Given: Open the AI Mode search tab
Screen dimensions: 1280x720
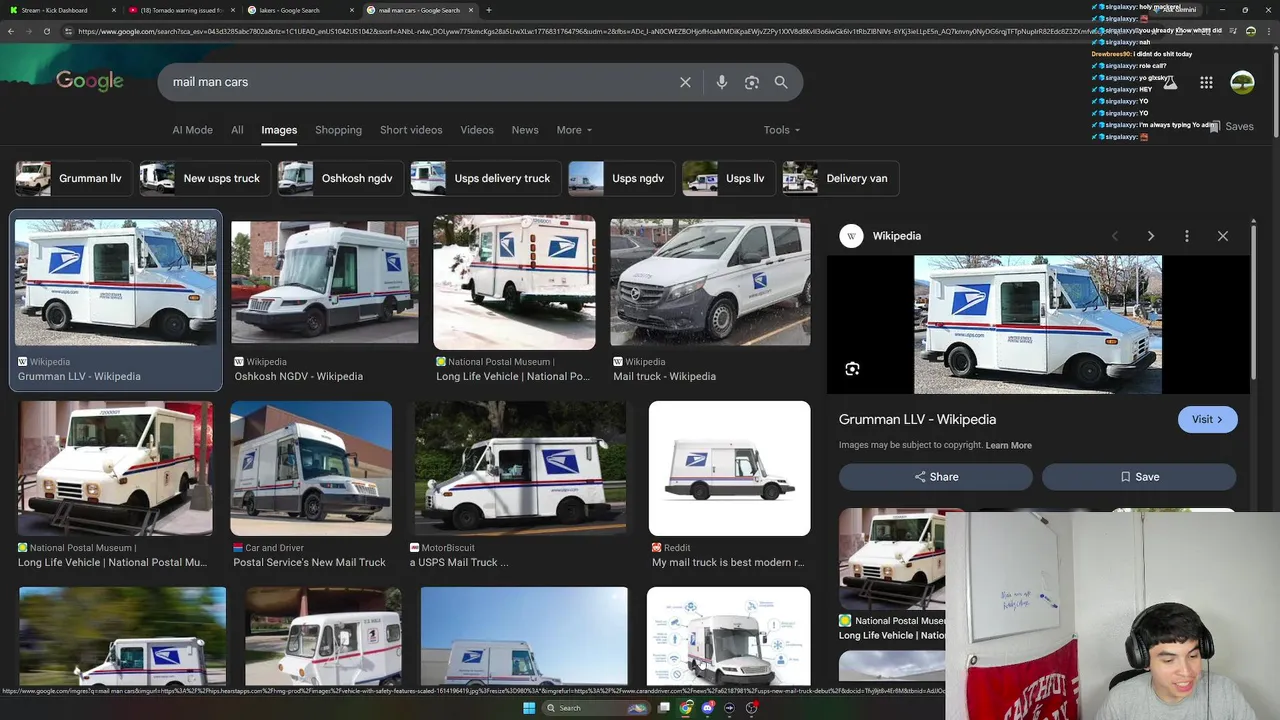Looking at the screenshot, I should (x=192, y=130).
